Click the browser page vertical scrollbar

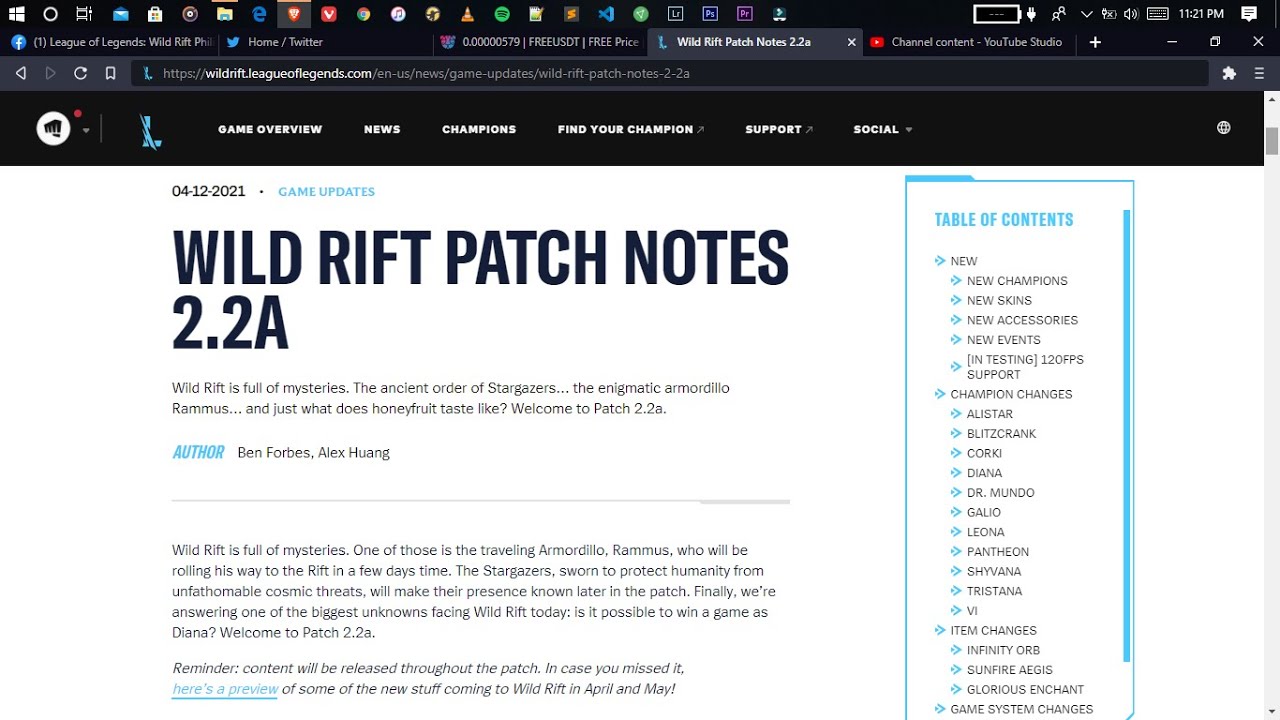point(1272,140)
